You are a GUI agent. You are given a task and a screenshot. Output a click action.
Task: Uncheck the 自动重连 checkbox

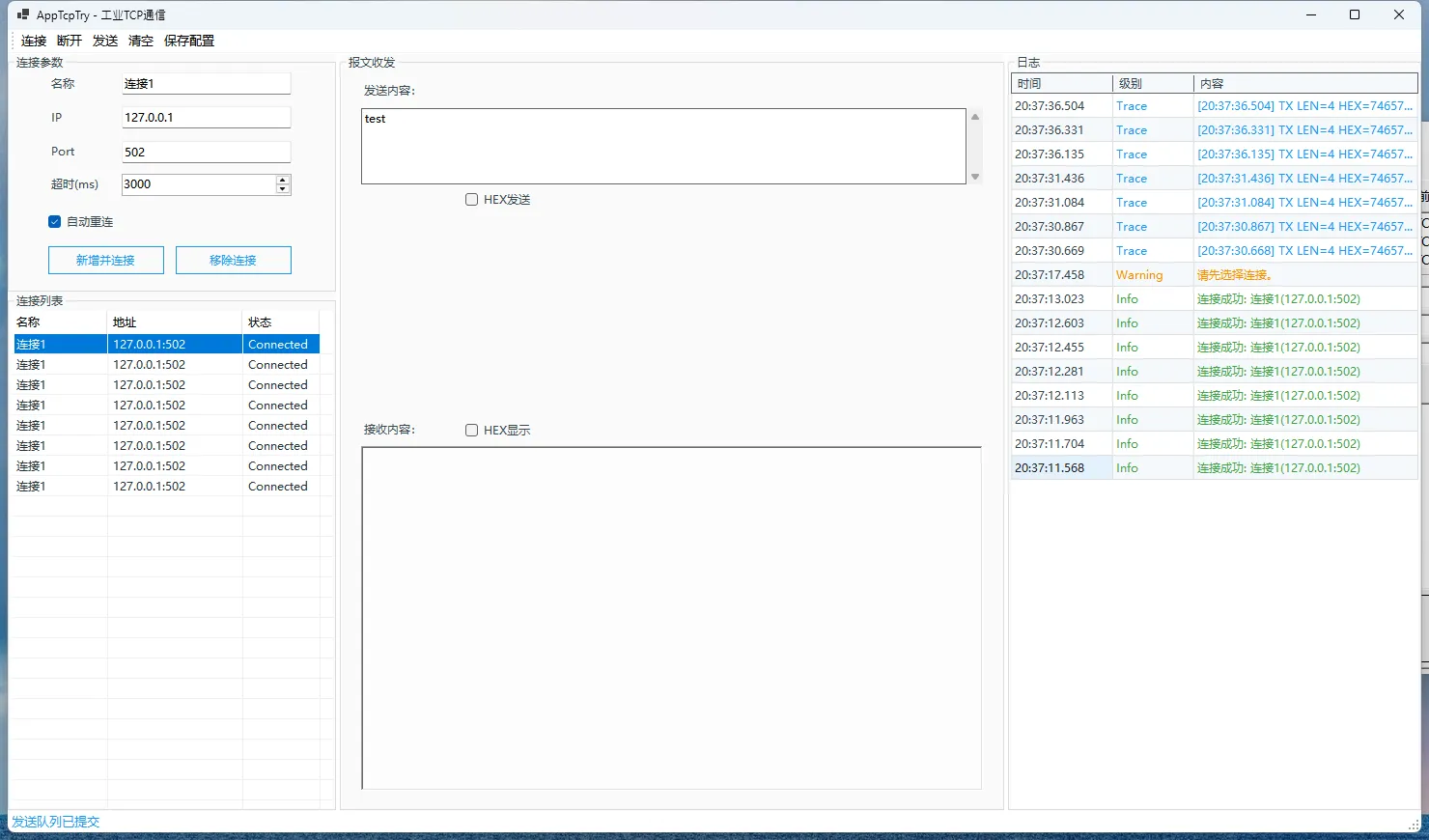pyautogui.click(x=55, y=222)
